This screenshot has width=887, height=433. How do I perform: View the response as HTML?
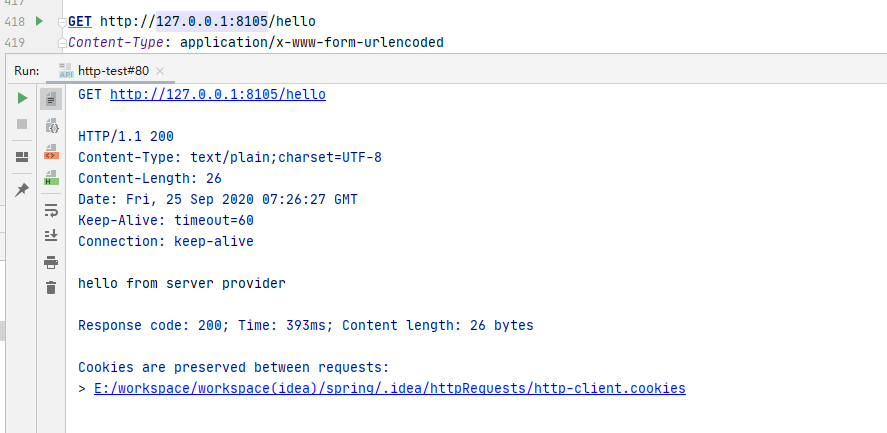tap(51, 179)
